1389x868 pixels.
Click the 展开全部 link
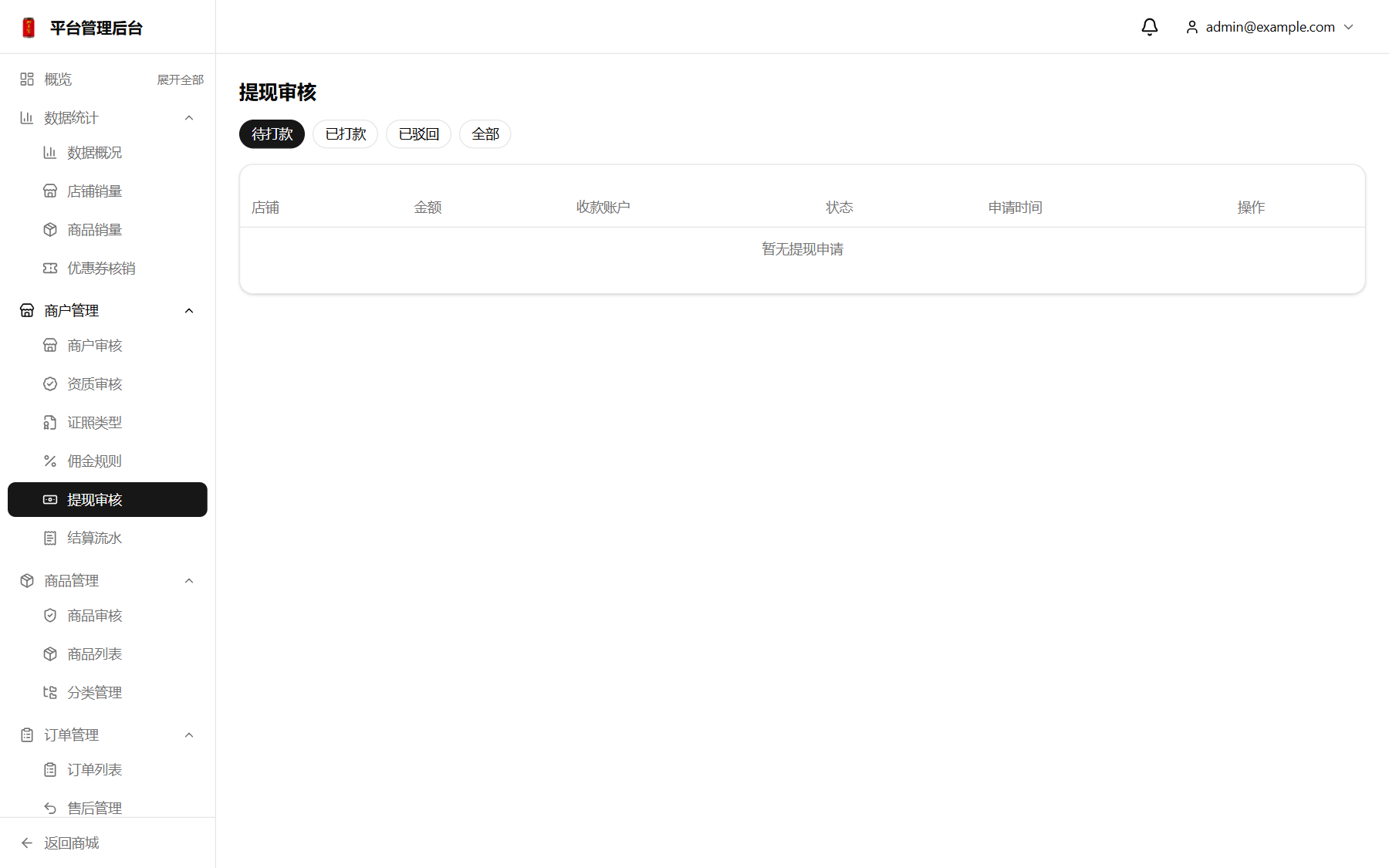(x=181, y=79)
